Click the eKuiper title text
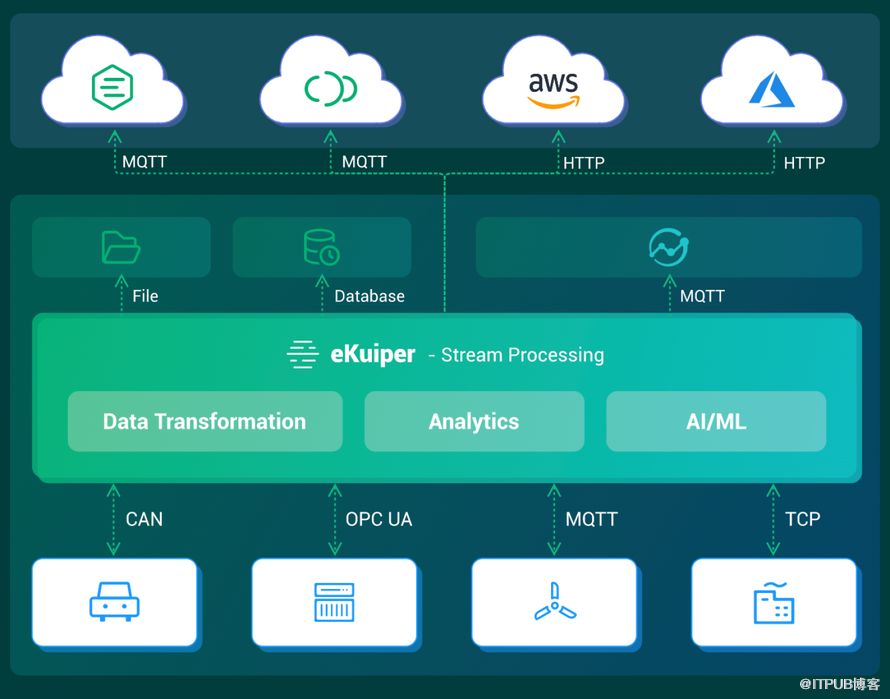Viewport: 890px width, 699px height. 373,354
